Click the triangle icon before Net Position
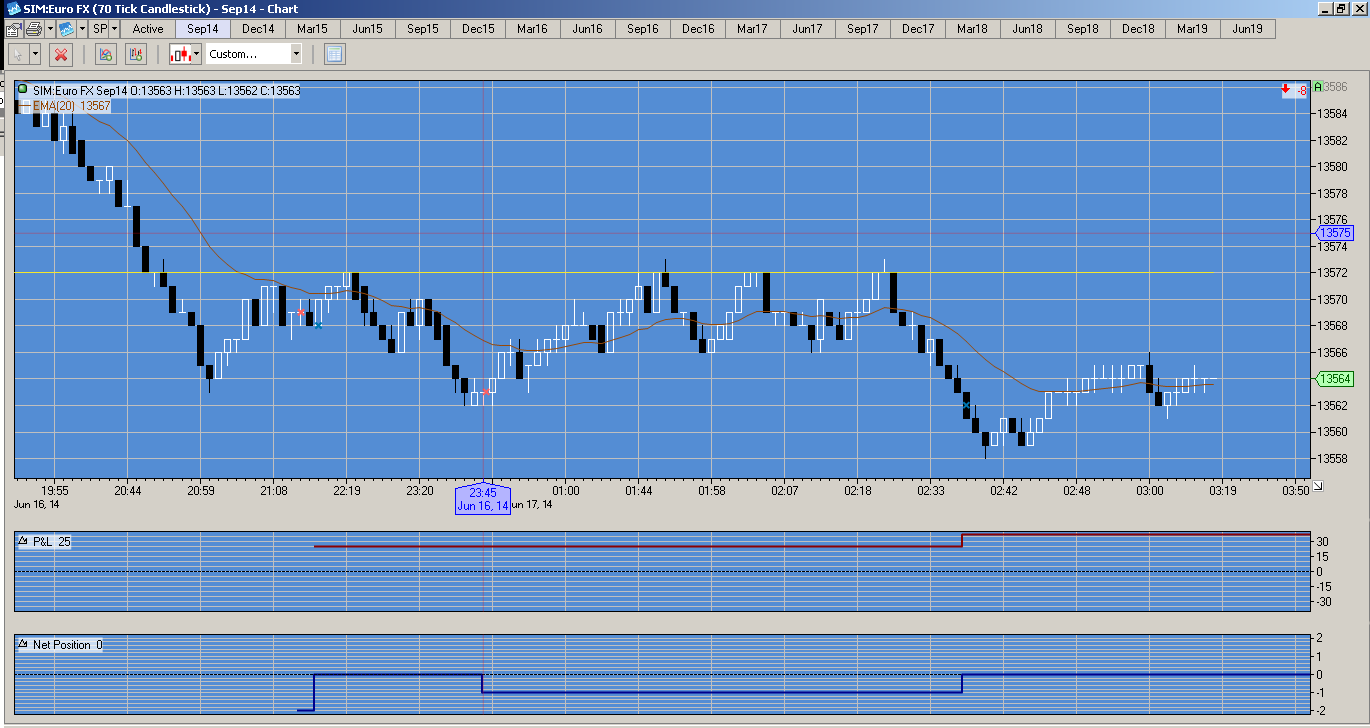This screenshot has width=1370, height=728. coord(24,645)
